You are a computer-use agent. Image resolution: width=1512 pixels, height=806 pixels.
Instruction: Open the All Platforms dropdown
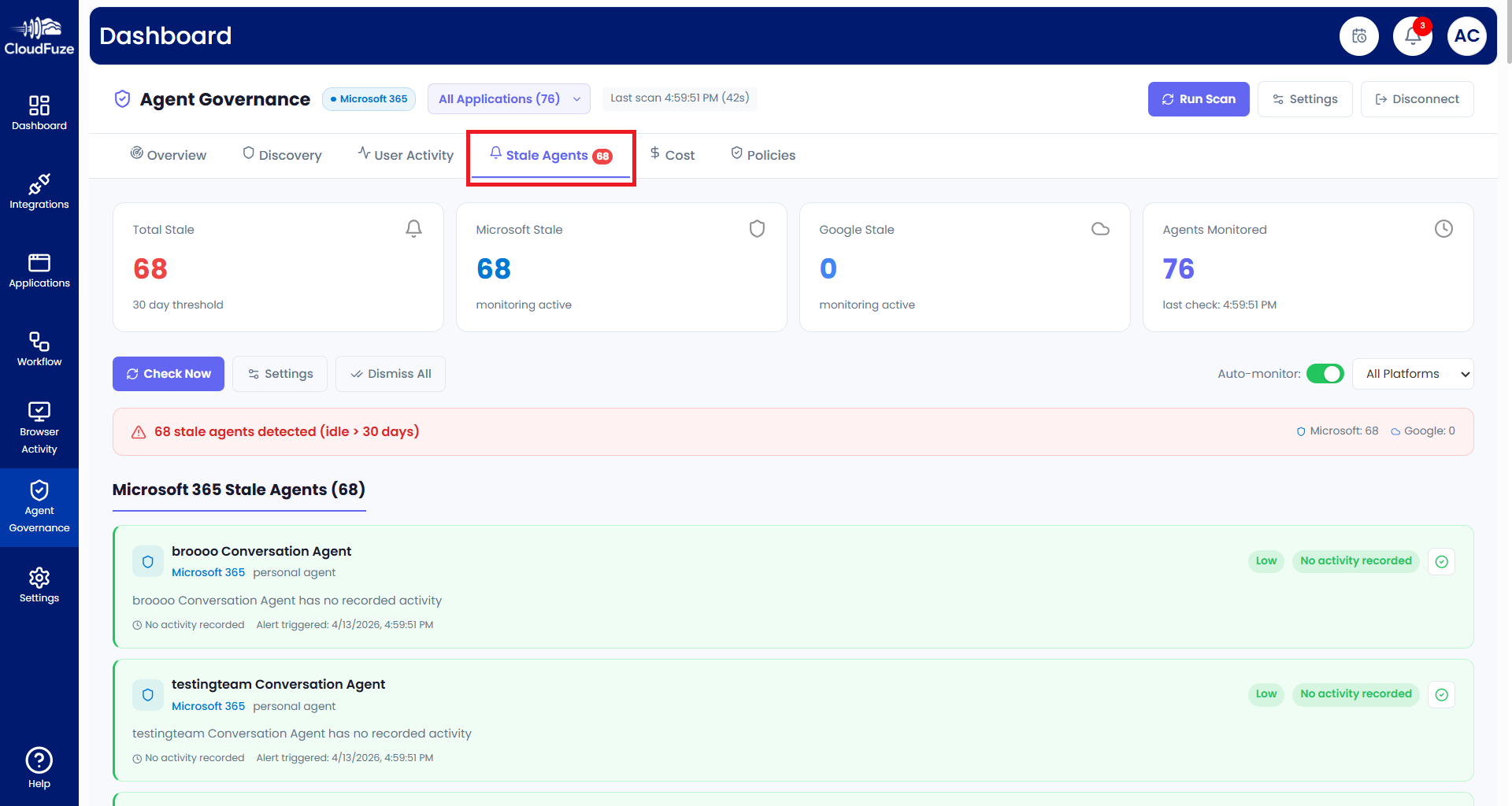pyautogui.click(x=1413, y=374)
